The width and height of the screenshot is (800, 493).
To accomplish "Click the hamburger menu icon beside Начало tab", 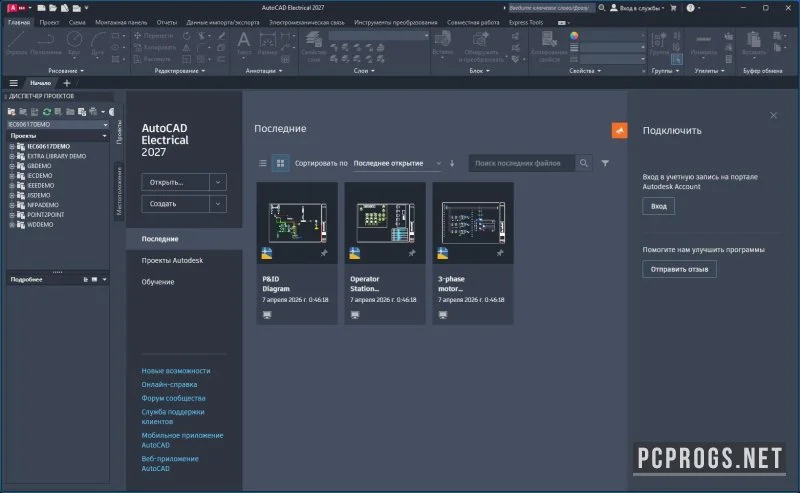I will [14, 83].
